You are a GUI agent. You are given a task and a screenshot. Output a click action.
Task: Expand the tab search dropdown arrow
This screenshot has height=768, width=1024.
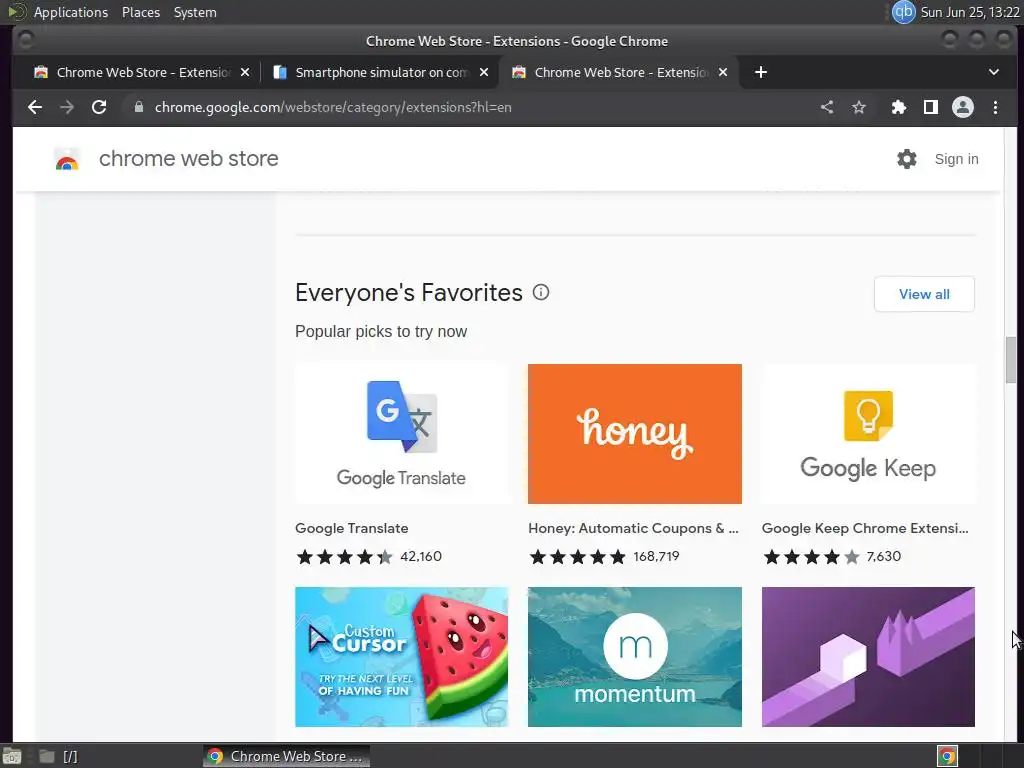tap(993, 72)
